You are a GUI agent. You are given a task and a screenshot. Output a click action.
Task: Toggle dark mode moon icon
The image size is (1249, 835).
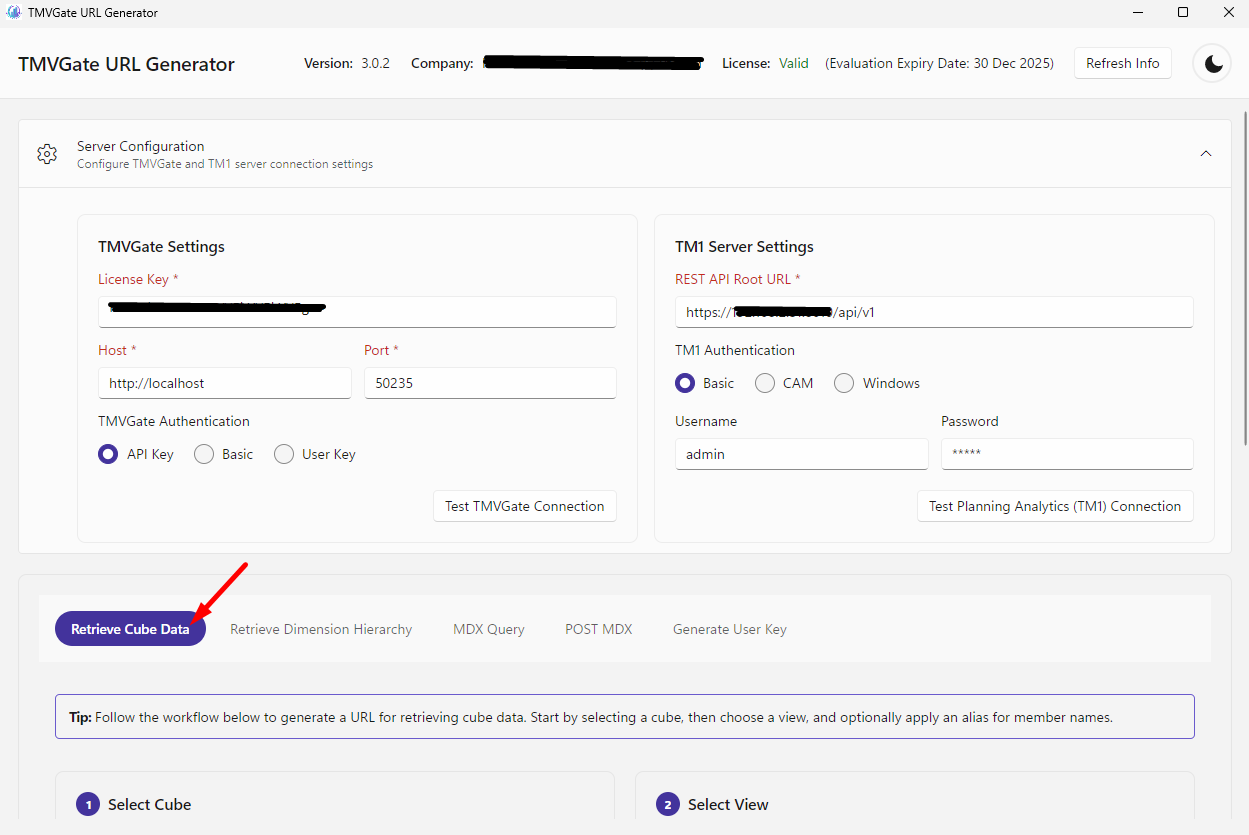tap(1212, 64)
